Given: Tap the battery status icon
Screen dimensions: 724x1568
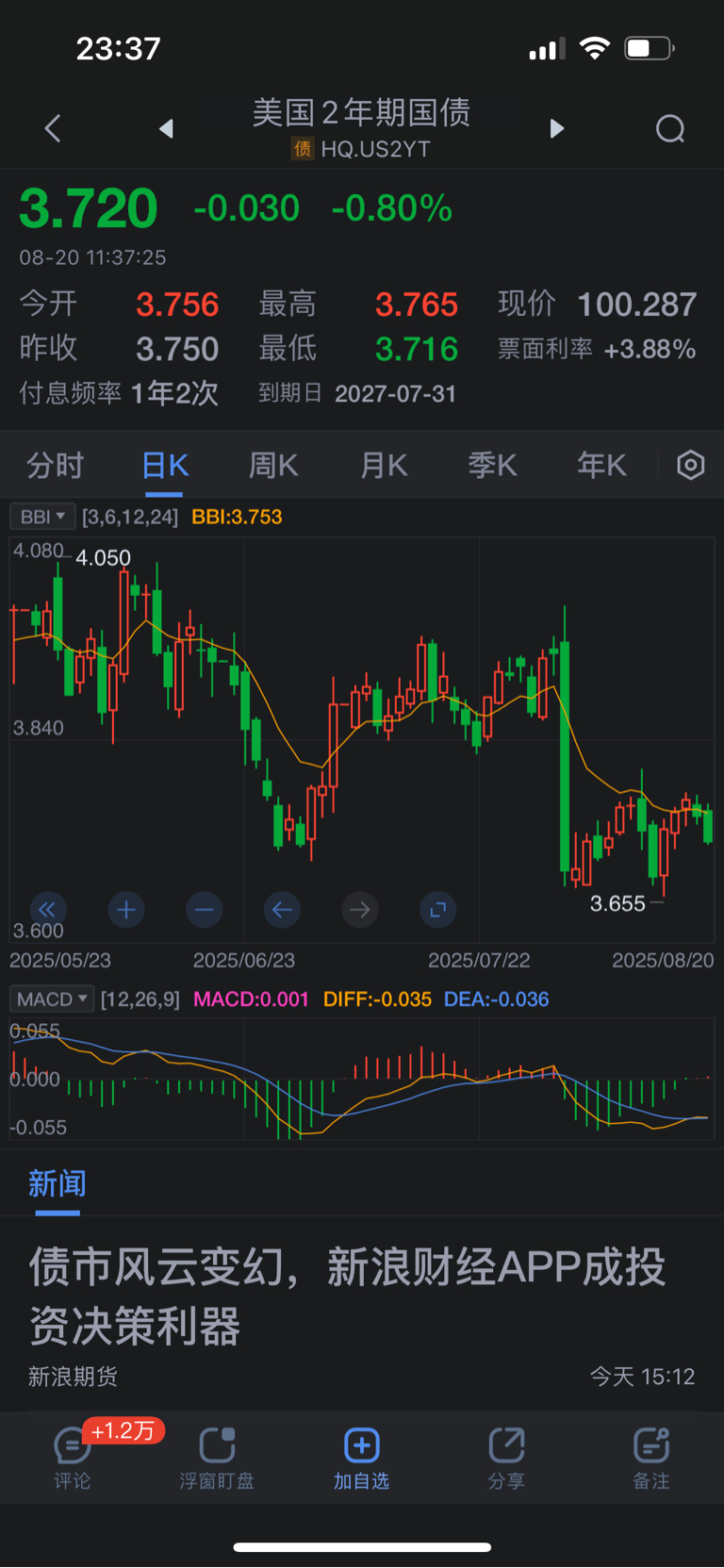Looking at the screenshot, I should 649,48.
